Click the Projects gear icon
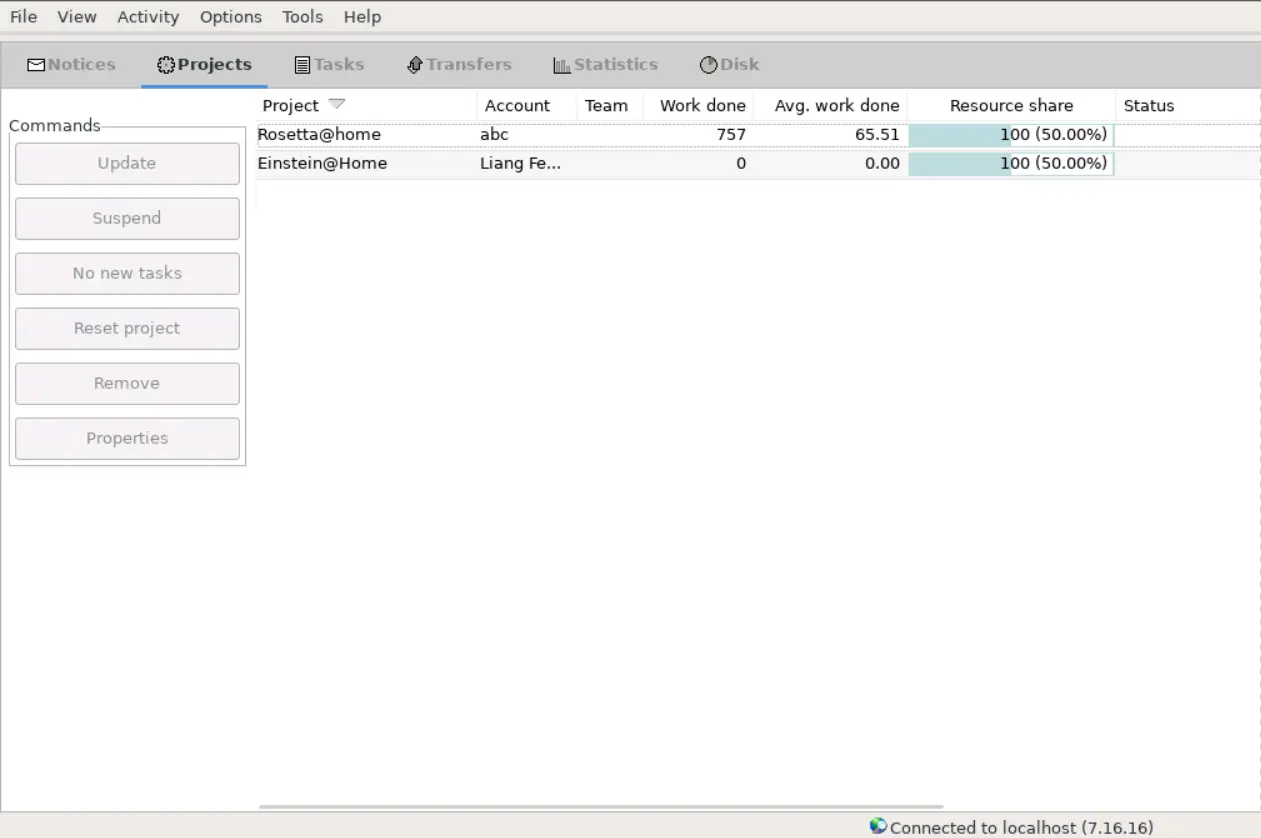Image resolution: width=1261 pixels, height=838 pixels. click(x=166, y=65)
